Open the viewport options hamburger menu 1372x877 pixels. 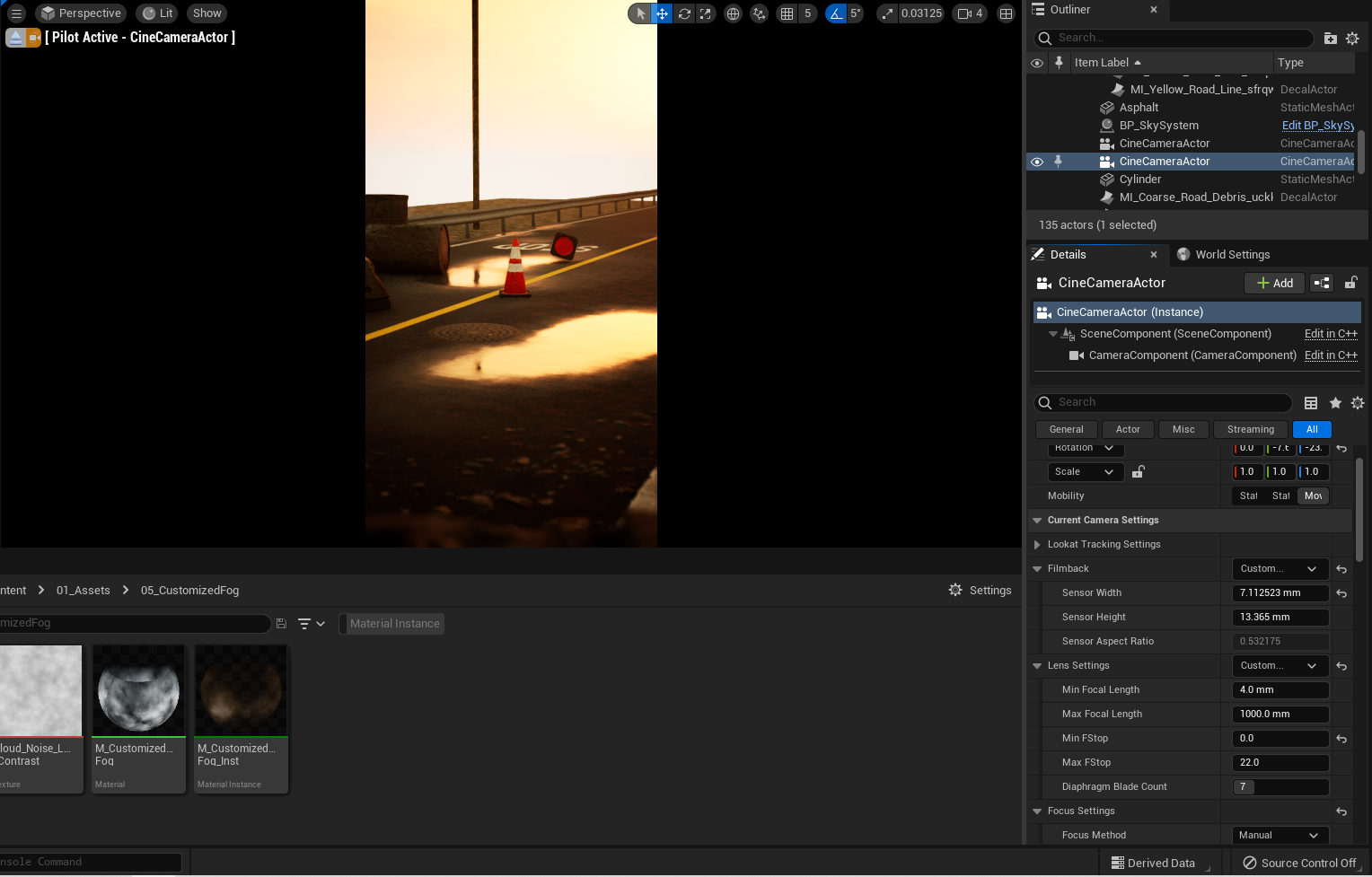(x=16, y=13)
